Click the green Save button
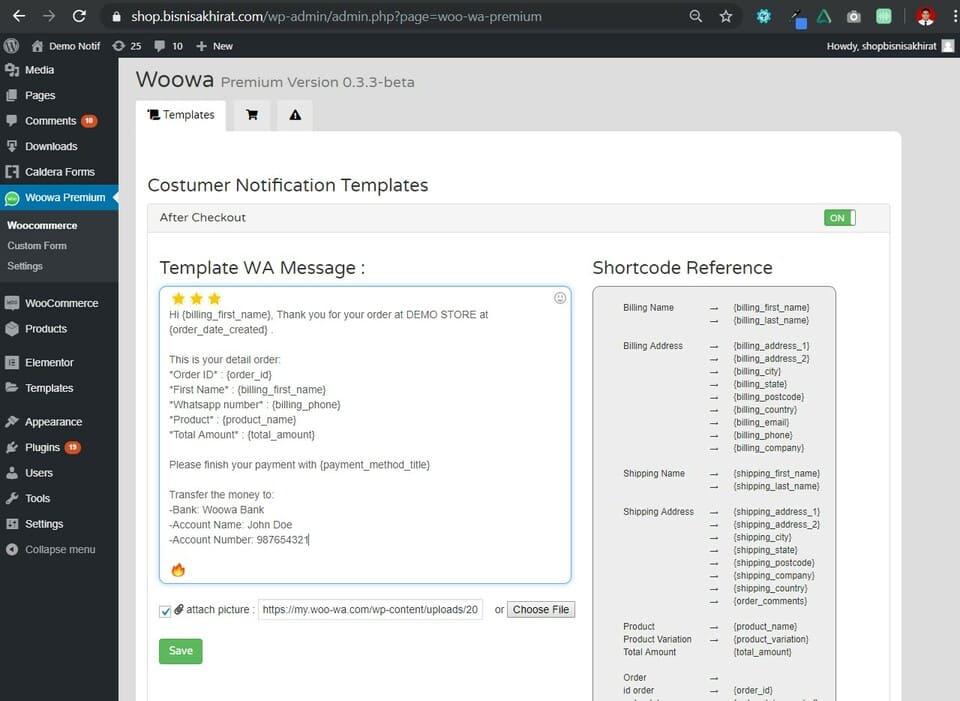960x701 pixels. coord(180,650)
